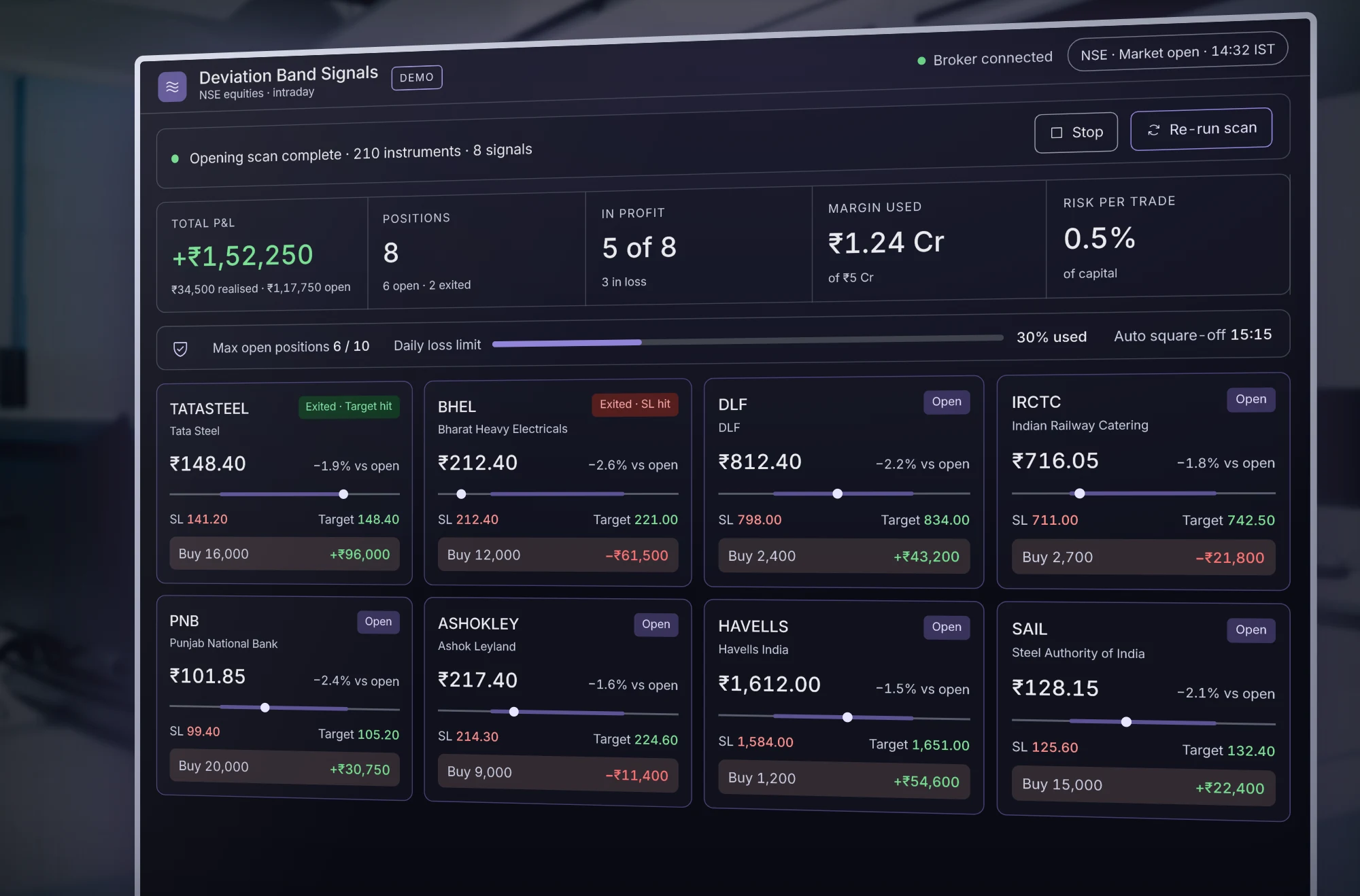This screenshot has height=896, width=1360.
Task: Click the −₹61,500 loss on BHEL
Action: click(636, 556)
